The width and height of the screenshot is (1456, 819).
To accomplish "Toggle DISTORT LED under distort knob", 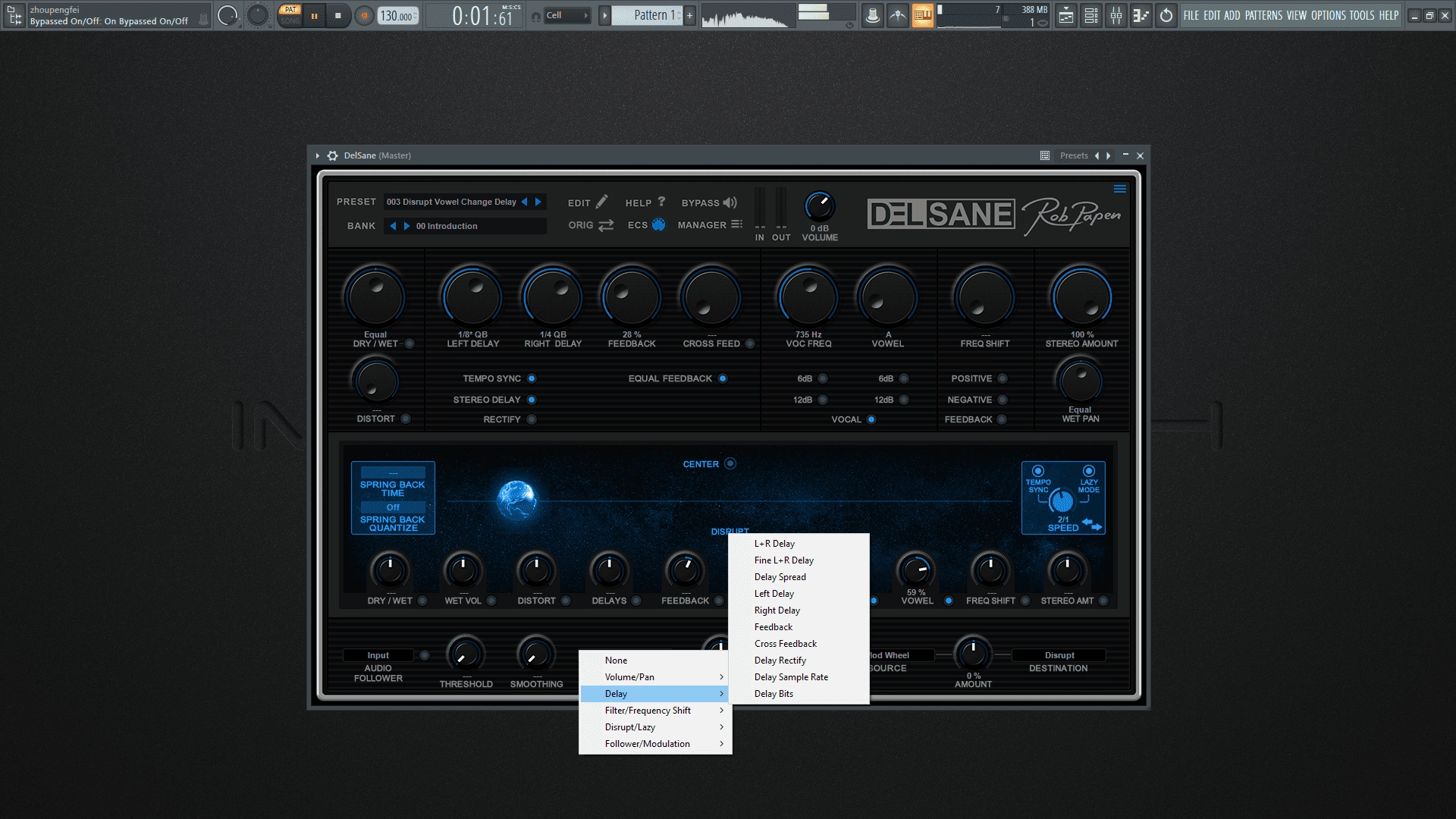I will point(406,419).
